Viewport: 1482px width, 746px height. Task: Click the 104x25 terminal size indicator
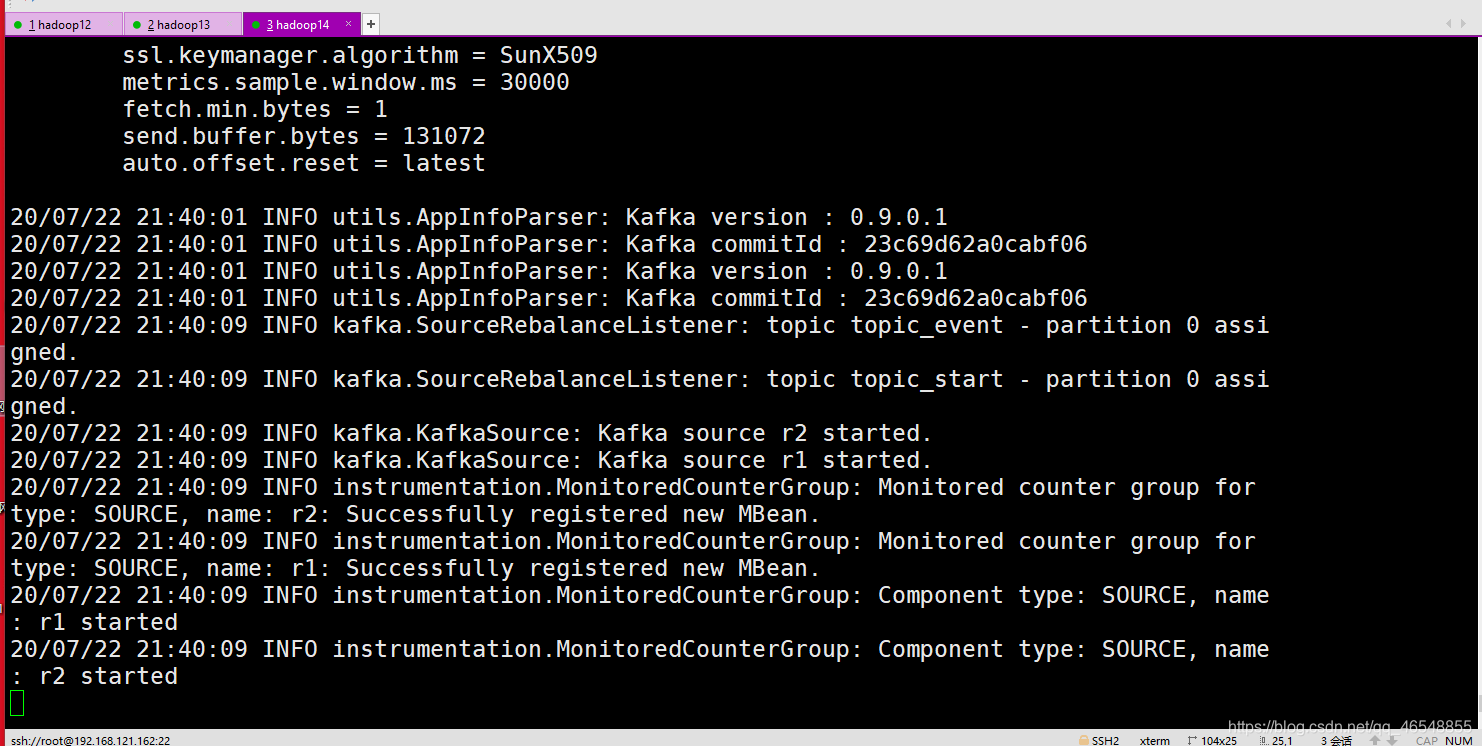coord(1212,741)
